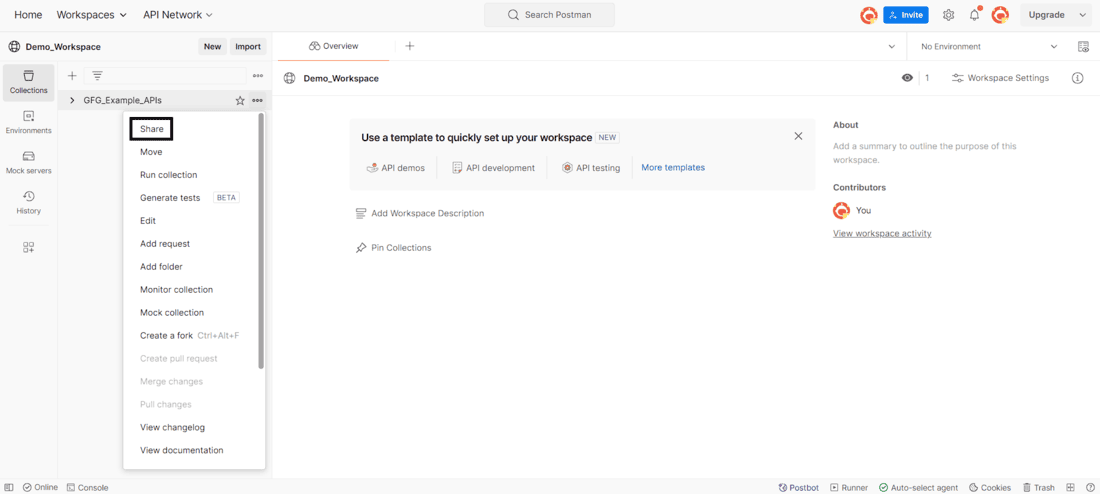Viewport: 1100px width, 494px height.
Task: Open the environment quick look icon
Action: (1082, 46)
